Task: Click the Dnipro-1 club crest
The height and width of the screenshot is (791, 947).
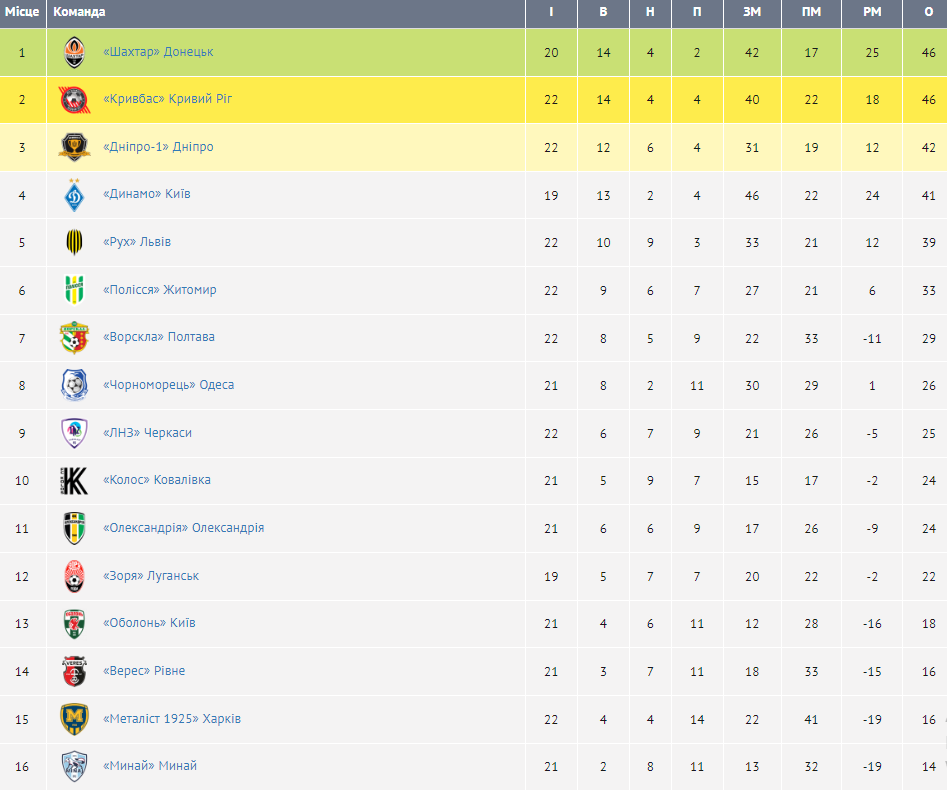Action: coord(75,147)
